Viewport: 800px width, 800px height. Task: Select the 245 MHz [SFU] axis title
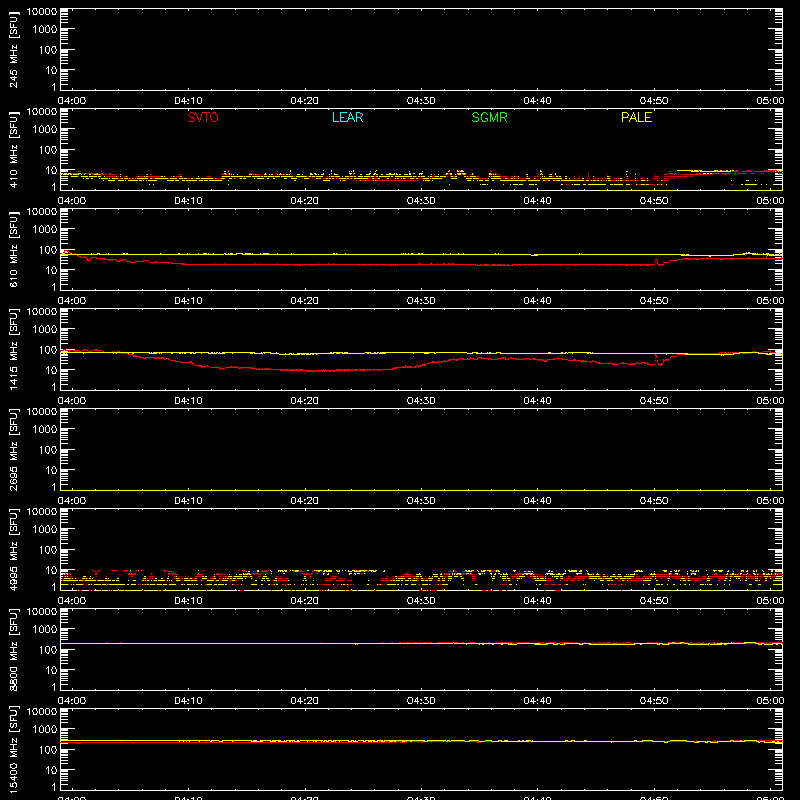point(14,49)
